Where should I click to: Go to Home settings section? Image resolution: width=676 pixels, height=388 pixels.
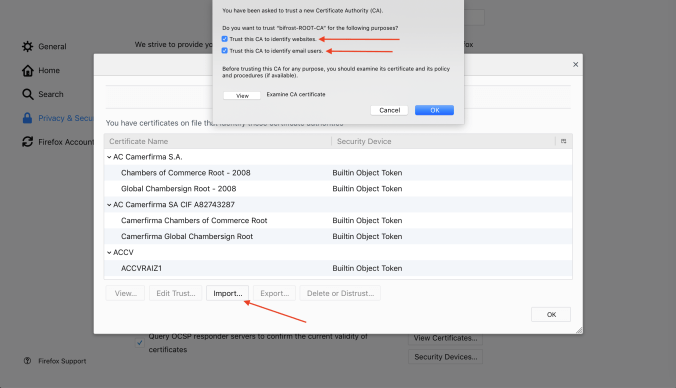pos(49,70)
